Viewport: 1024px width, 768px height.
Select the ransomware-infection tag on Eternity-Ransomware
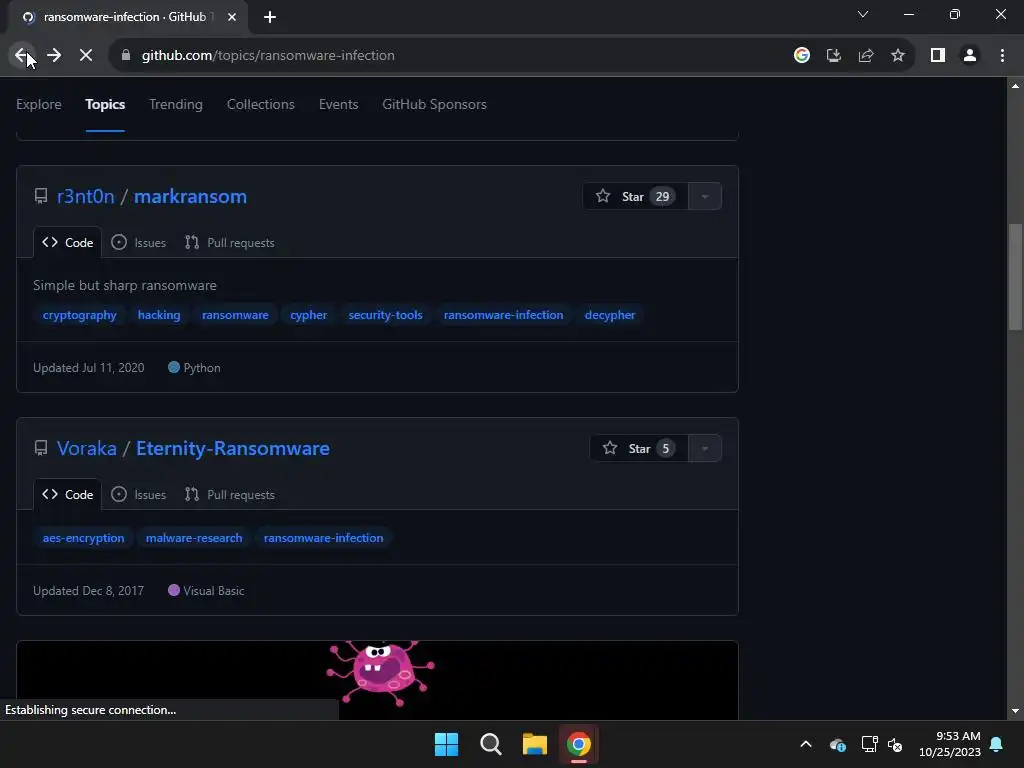(323, 537)
